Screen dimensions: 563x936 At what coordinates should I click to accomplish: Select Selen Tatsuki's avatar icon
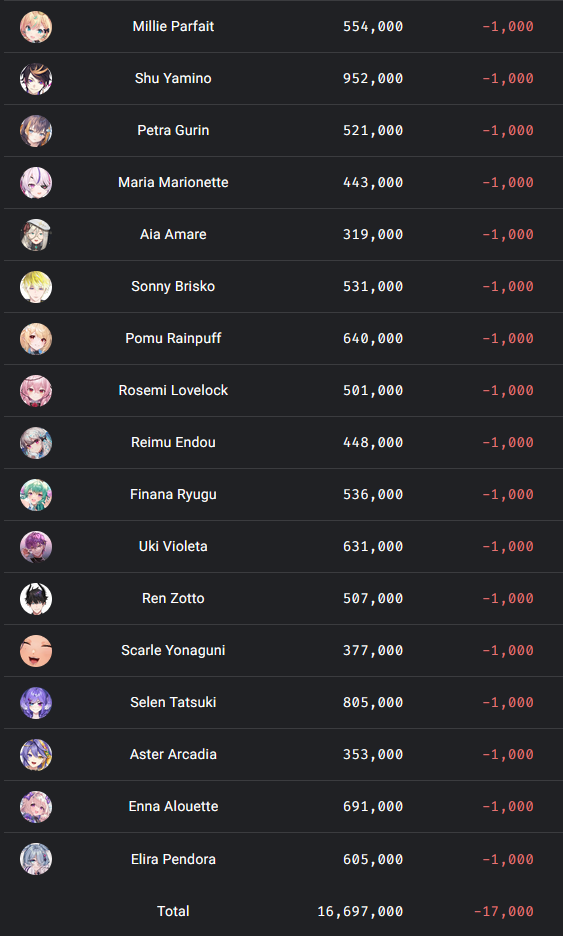click(36, 703)
